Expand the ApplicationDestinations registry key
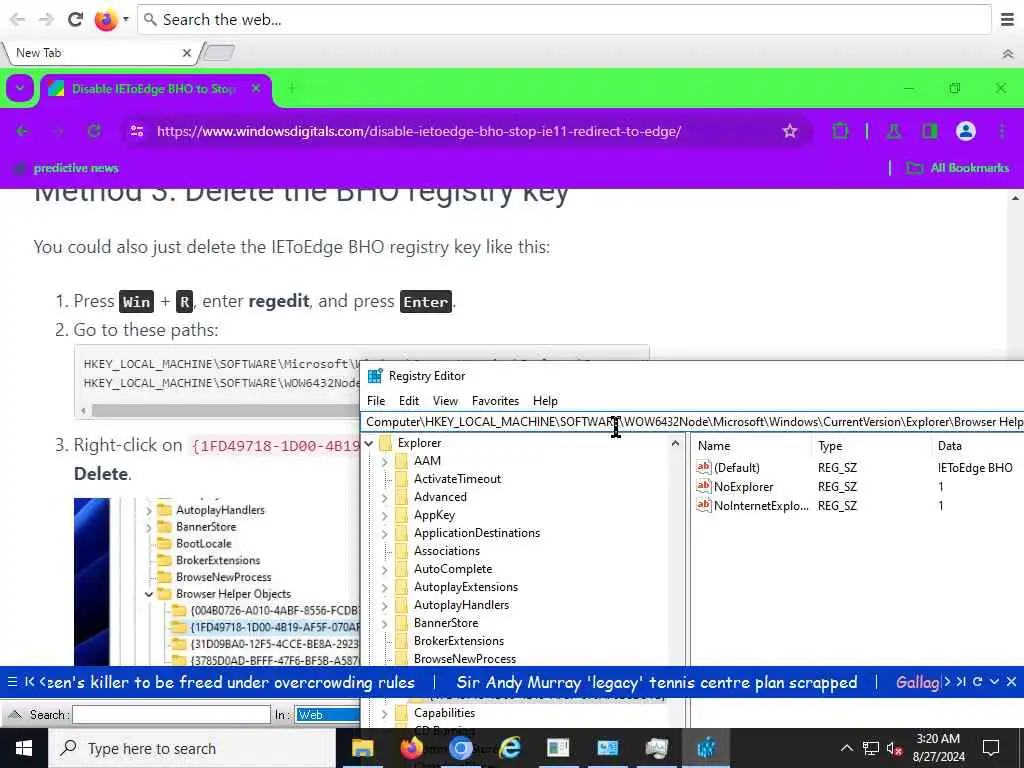 (385, 534)
